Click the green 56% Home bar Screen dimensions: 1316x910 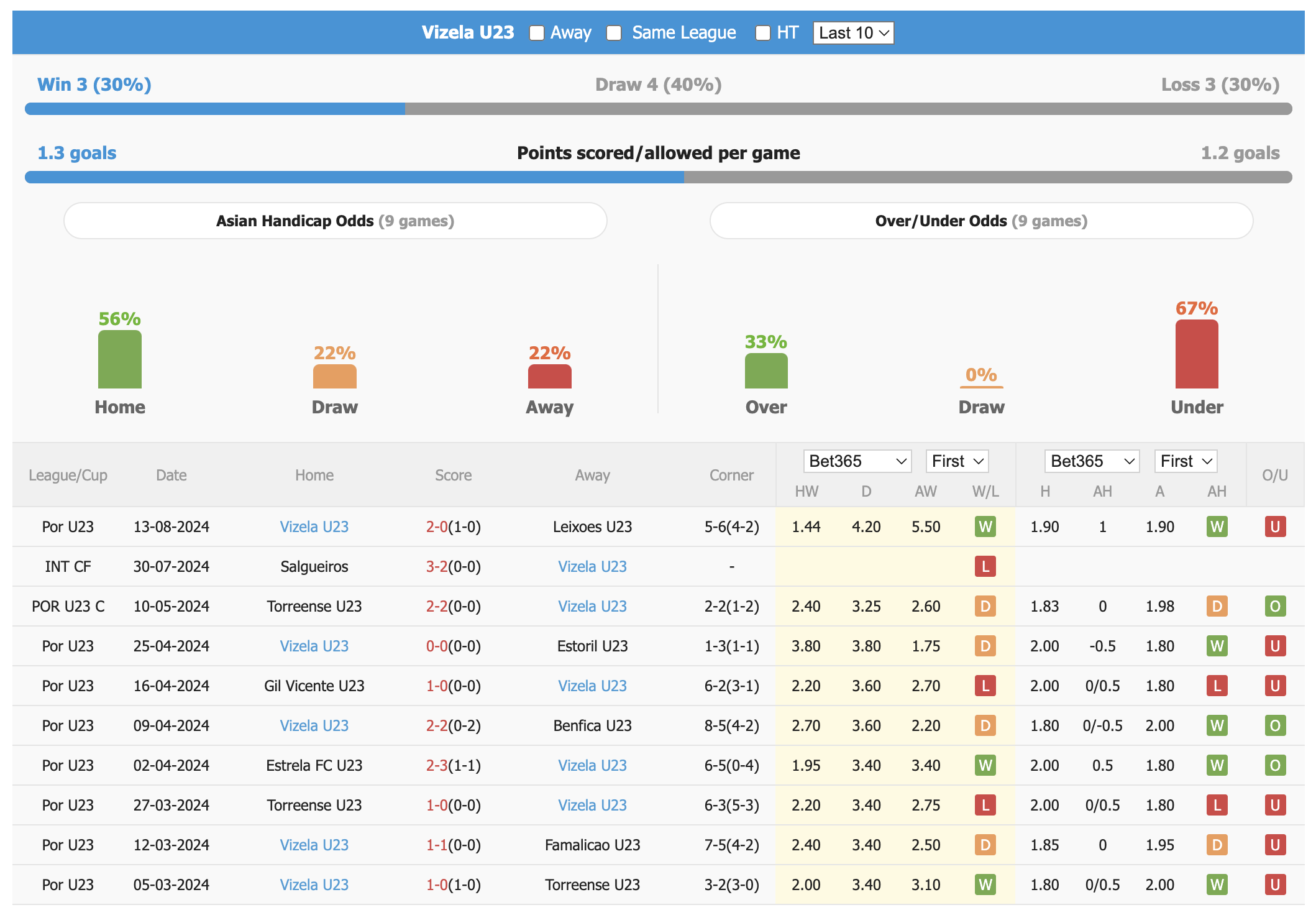(x=120, y=359)
